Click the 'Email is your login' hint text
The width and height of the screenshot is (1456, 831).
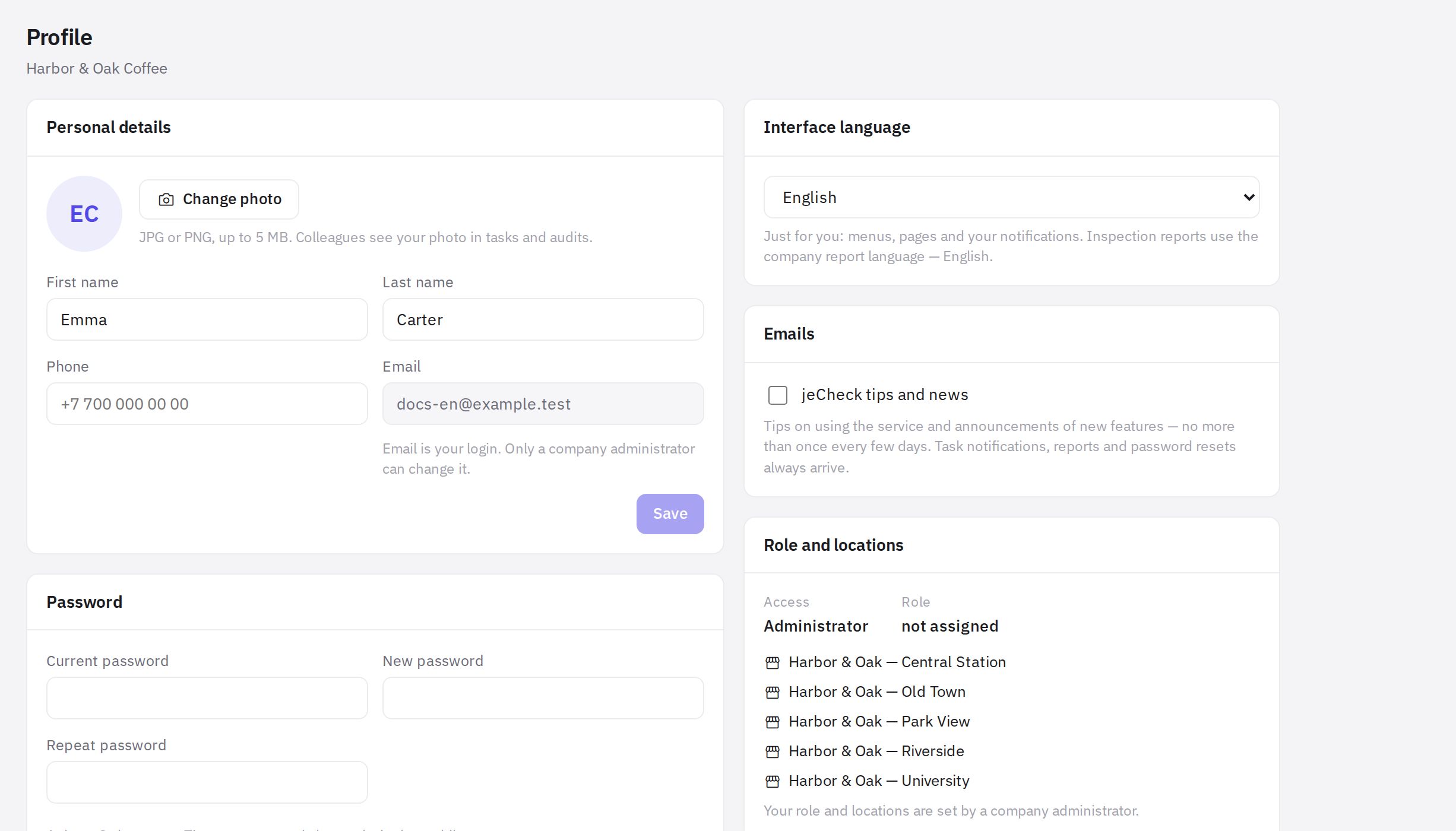click(x=539, y=459)
